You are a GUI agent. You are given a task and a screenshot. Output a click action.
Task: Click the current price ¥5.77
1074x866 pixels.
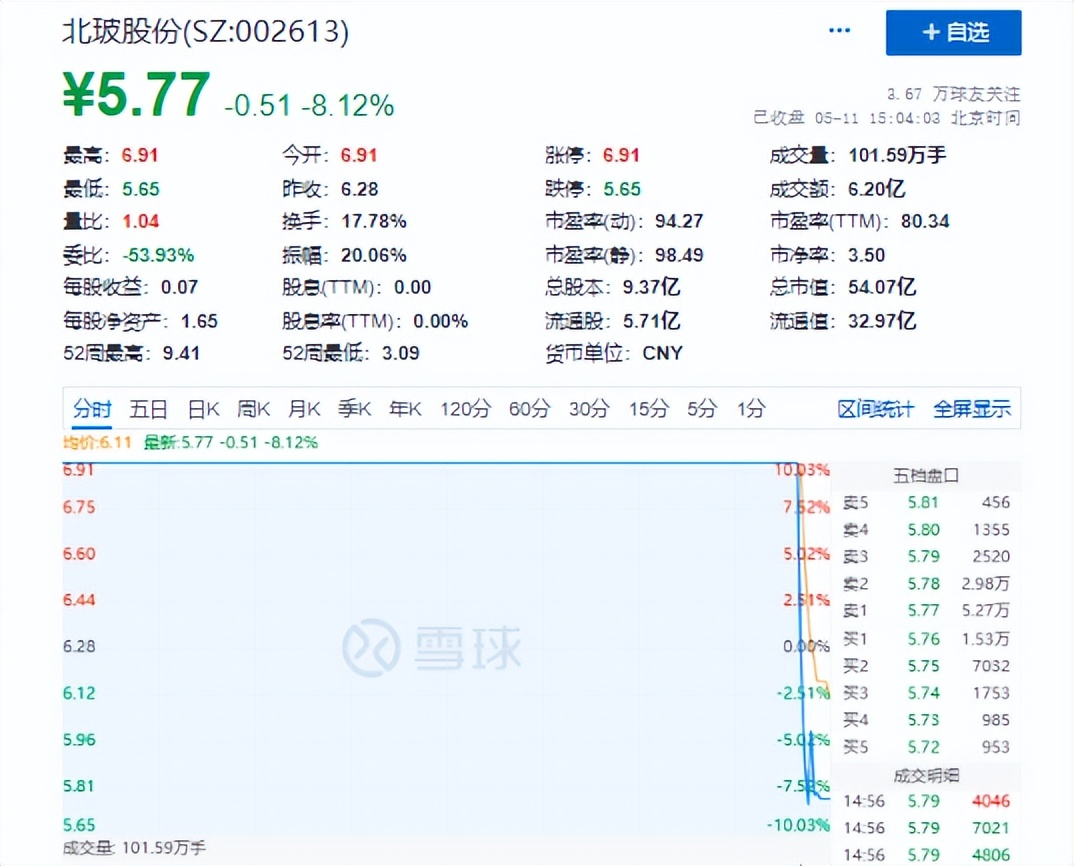tap(136, 95)
